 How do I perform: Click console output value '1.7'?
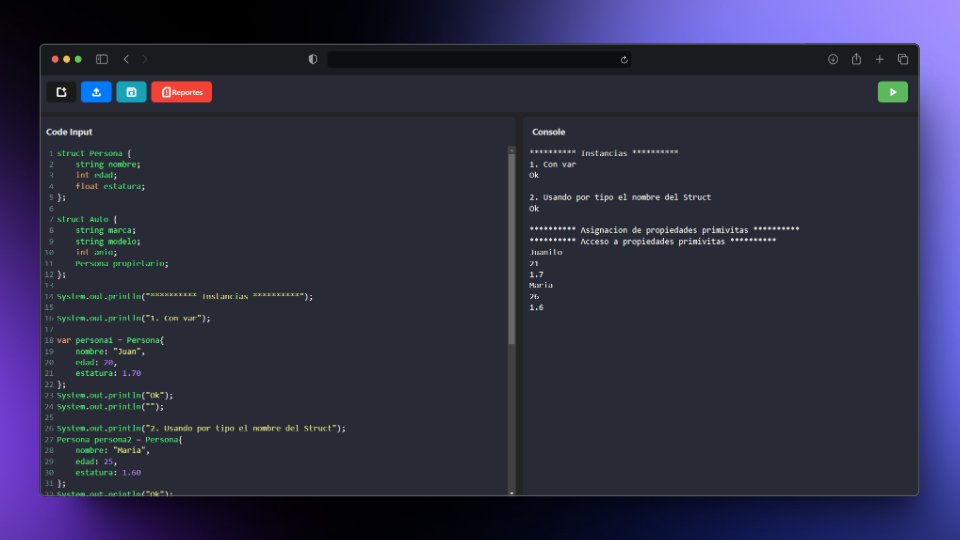tap(536, 274)
